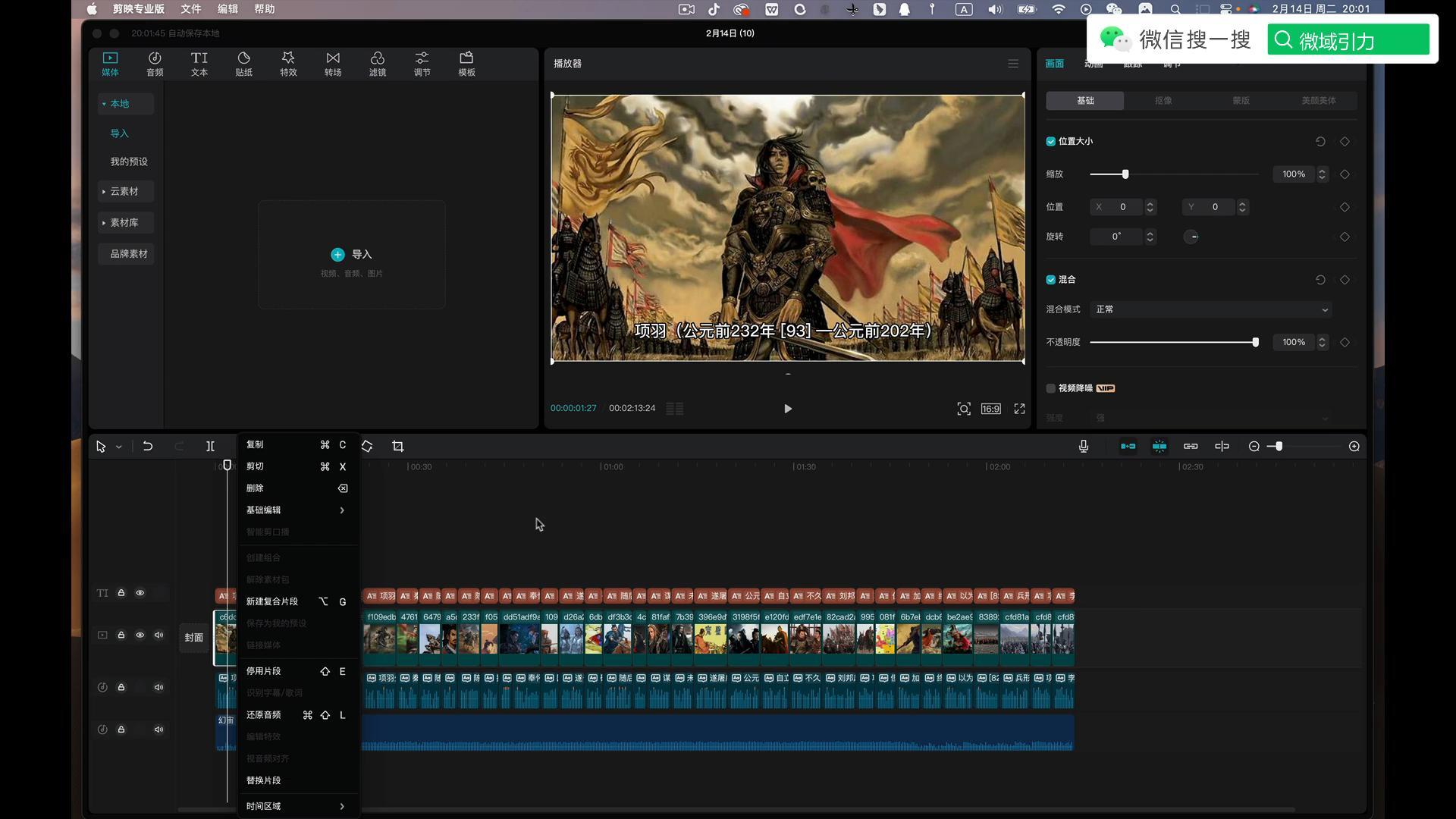
Task: Expand the 素材库 tree section
Action: coord(104,223)
